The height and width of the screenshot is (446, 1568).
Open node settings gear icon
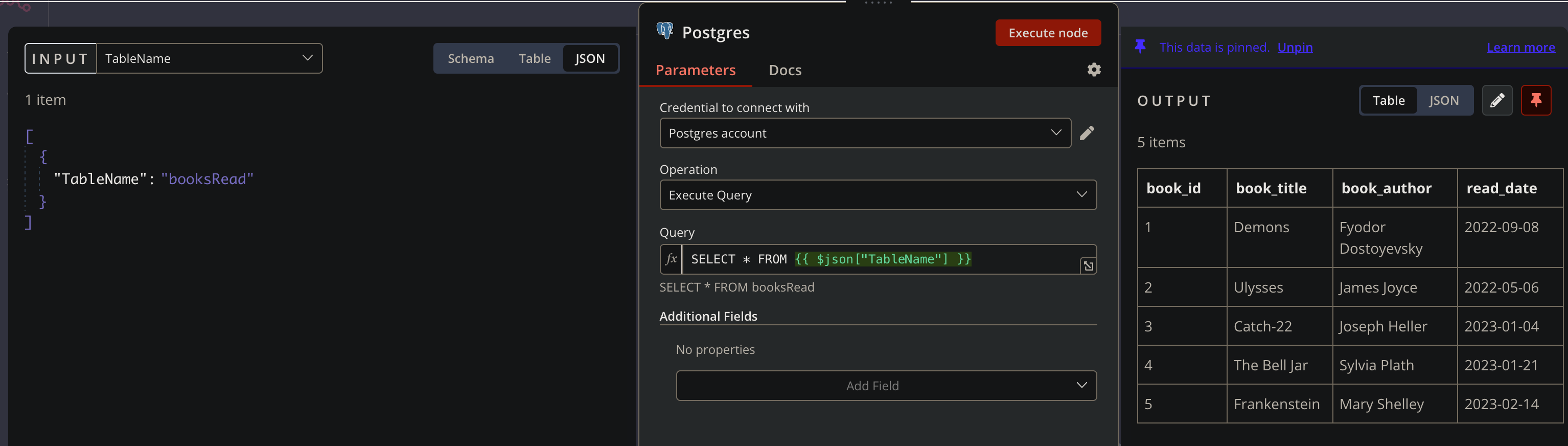[x=1094, y=70]
